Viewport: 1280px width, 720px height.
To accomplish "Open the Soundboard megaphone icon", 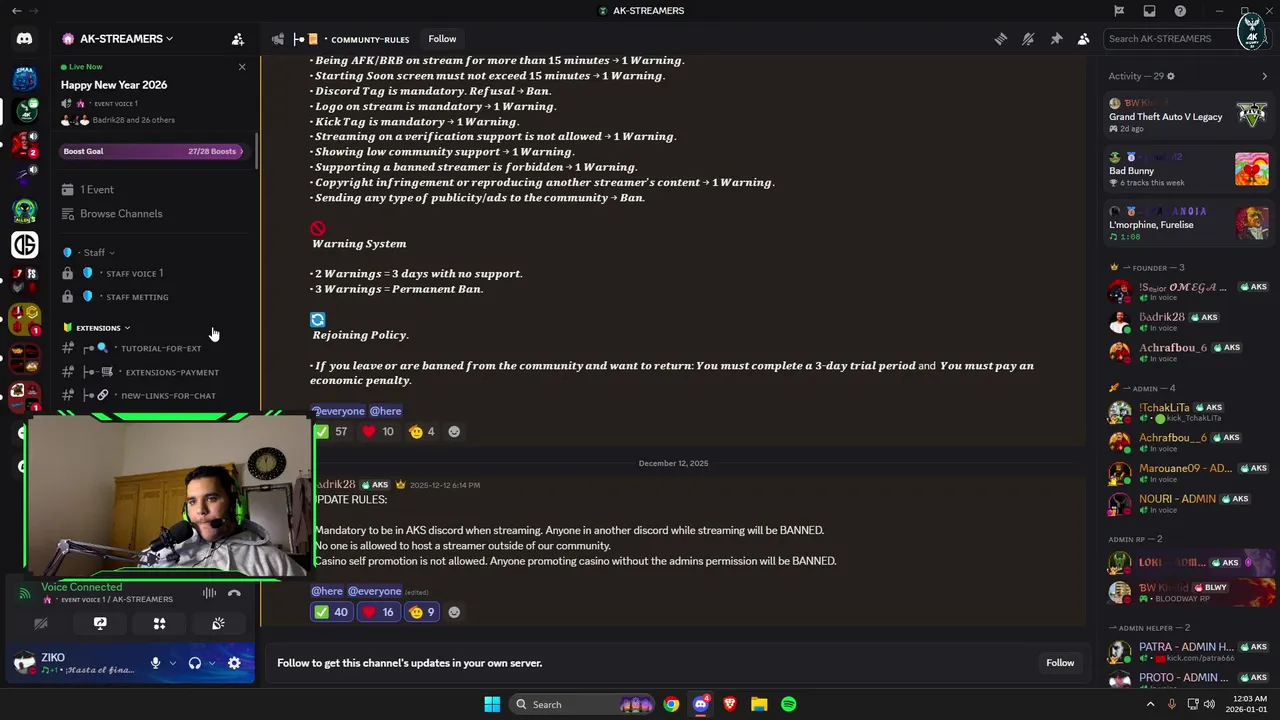I will click(218, 623).
